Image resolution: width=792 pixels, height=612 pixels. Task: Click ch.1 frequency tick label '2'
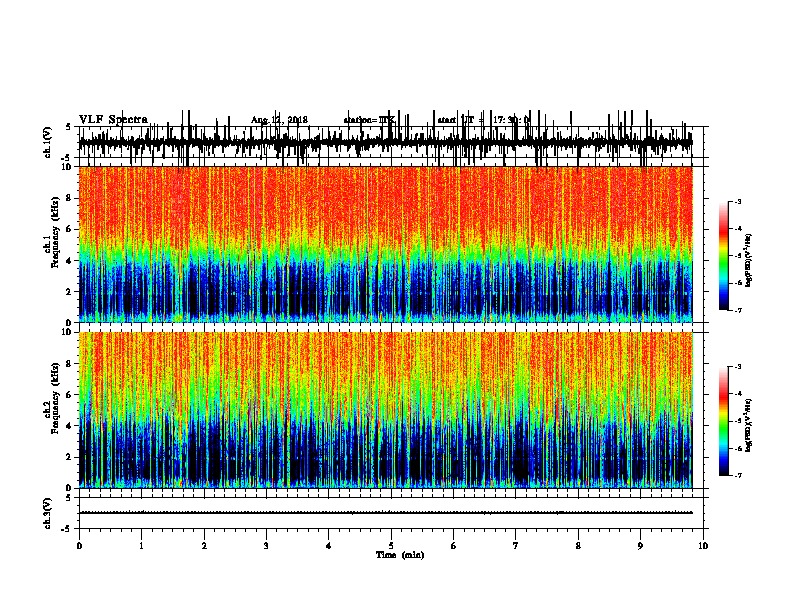point(70,291)
